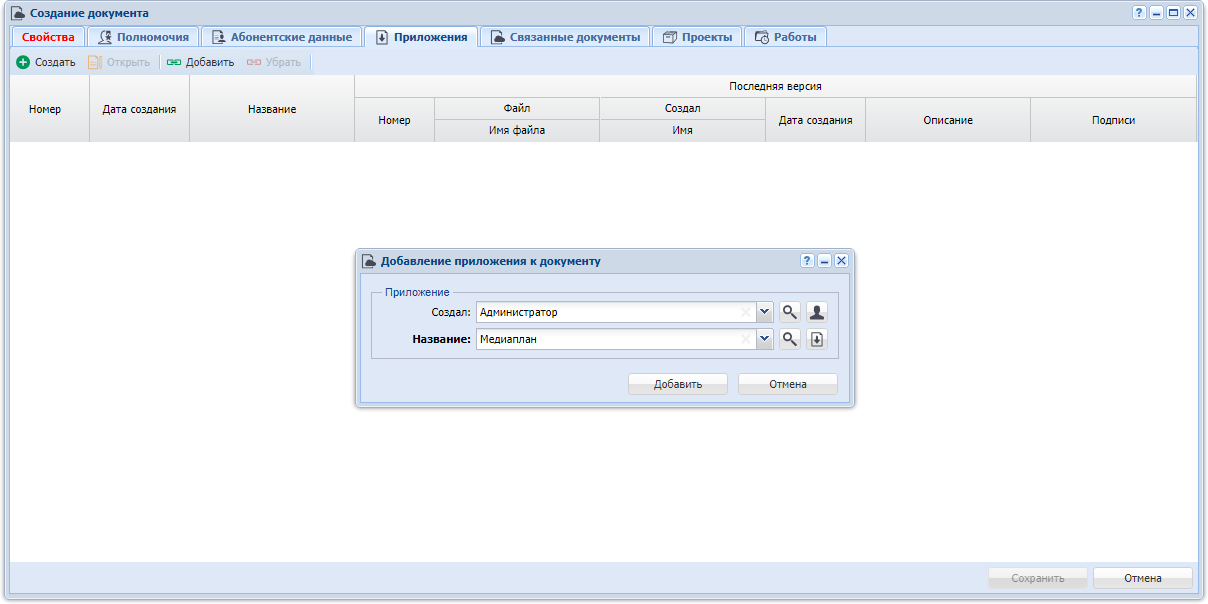Minimize the Добавление приложения dialog
Screen dimensions: 1208x604
coord(825,260)
